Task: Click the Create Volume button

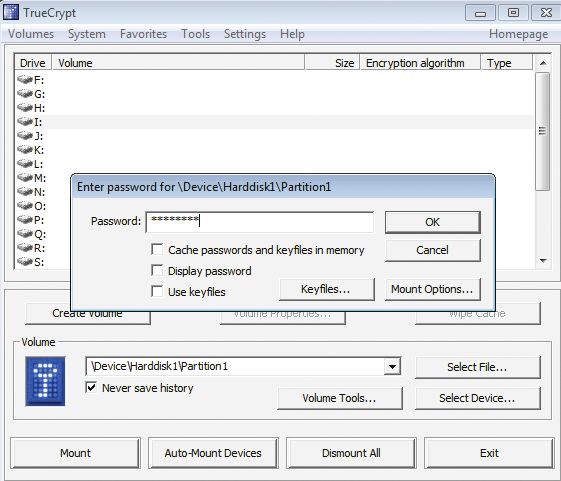Action: click(88, 317)
